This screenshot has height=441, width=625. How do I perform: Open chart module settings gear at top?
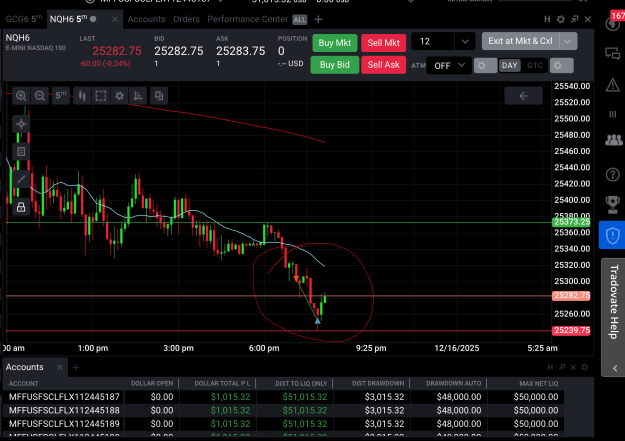(x=561, y=19)
